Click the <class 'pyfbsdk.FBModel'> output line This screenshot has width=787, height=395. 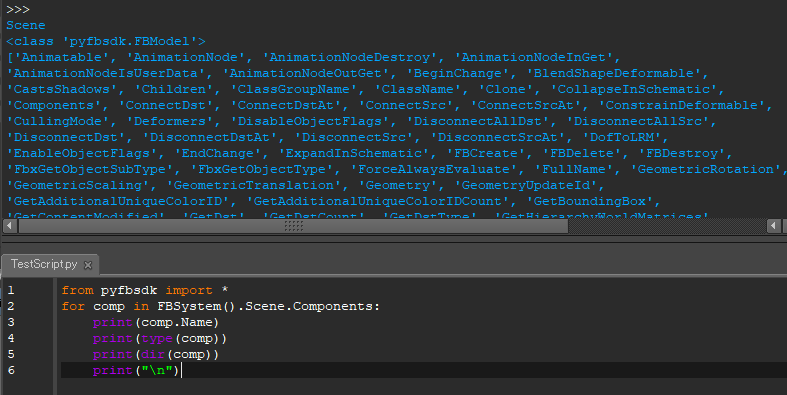click(106, 41)
